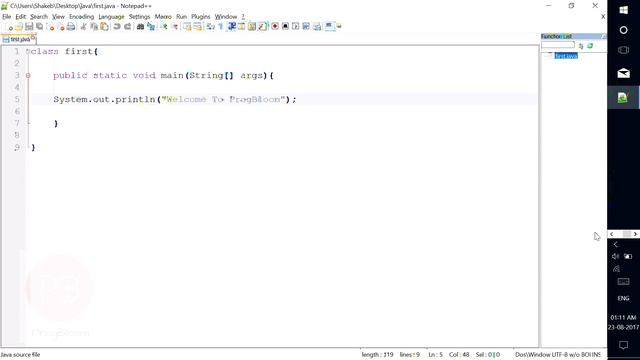Close the Function List panel
The image size is (640, 360).
604,36
